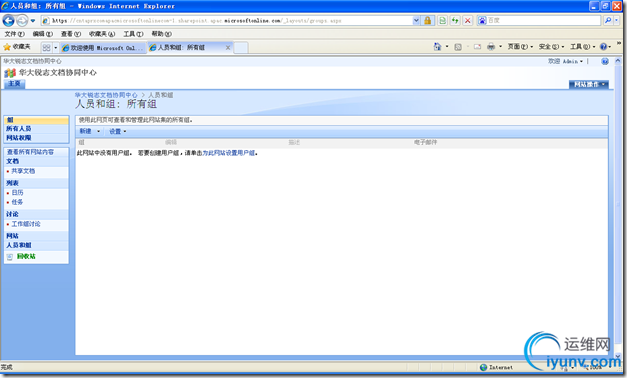Open the 帮助 menu
Image resolution: width=627 pixels, height=378 pixels.
click(x=162, y=34)
